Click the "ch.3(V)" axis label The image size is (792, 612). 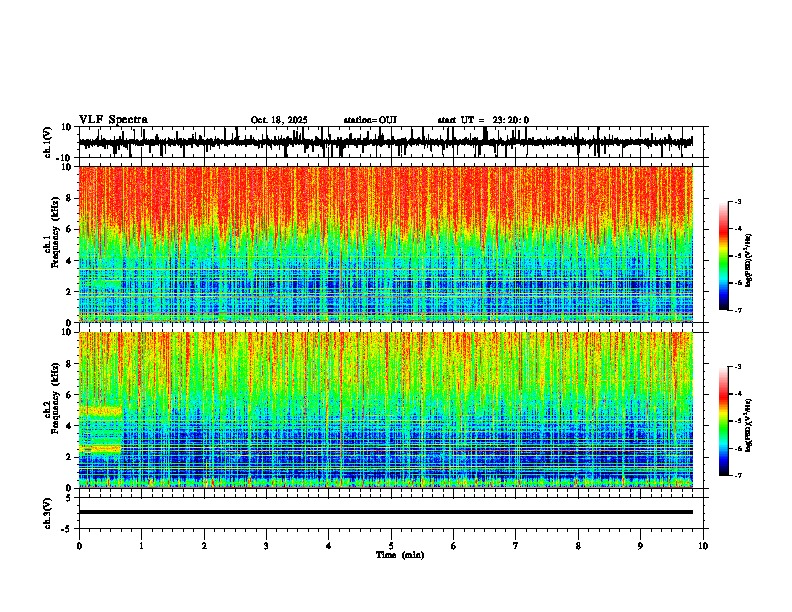click(47, 513)
